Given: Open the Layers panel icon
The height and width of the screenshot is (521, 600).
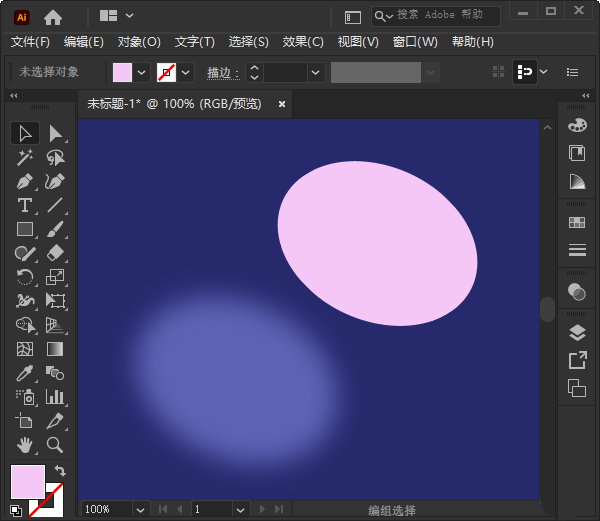Looking at the screenshot, I should pyautogui.click(x=577, y=332).
